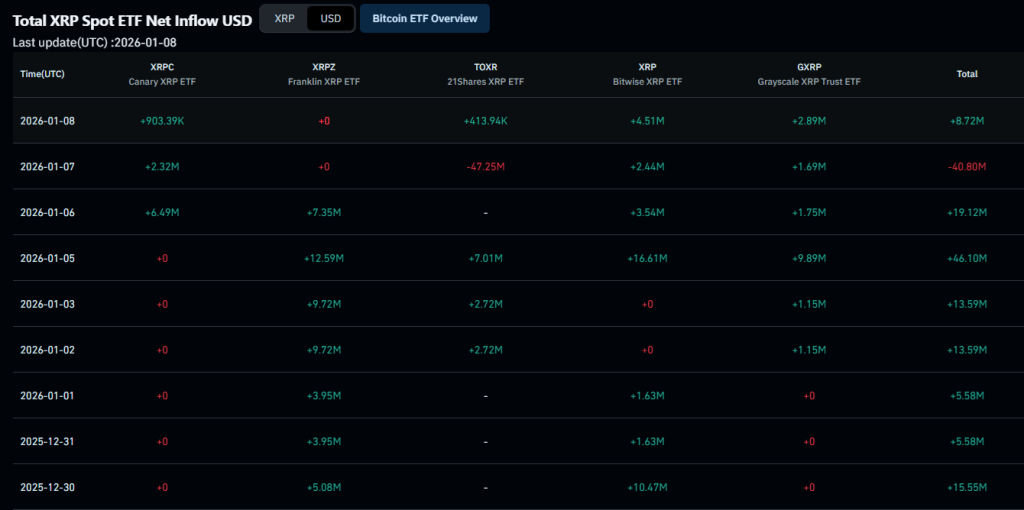Click the +8.72M total value
Image resolution: width=1024 pixels, height=510 pixels.
(967, 121)
